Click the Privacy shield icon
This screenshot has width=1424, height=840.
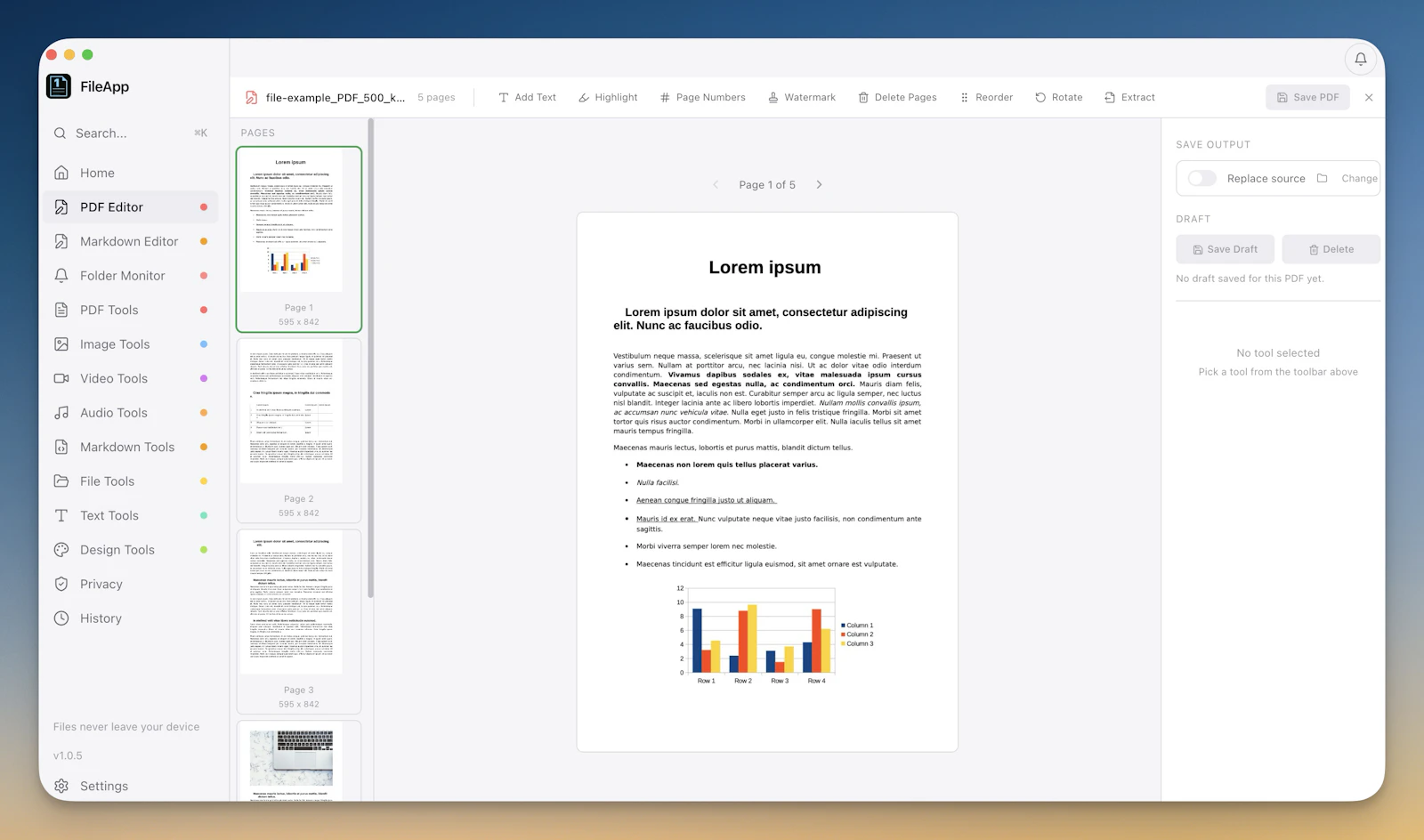coord(61,584)
